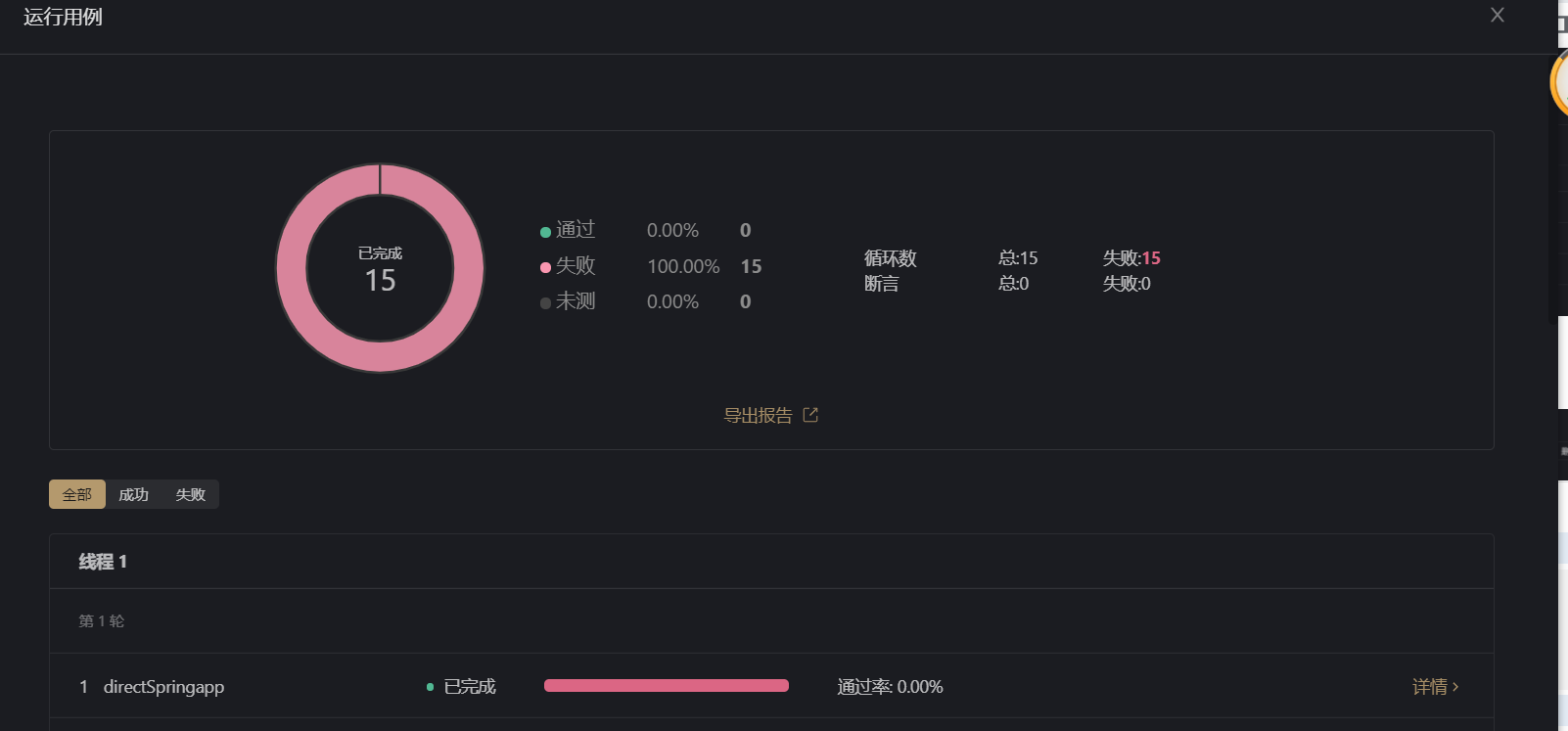Switch to the 成功 filter tab
This screenshot has height=731, width=1568.
pos(133,494)
